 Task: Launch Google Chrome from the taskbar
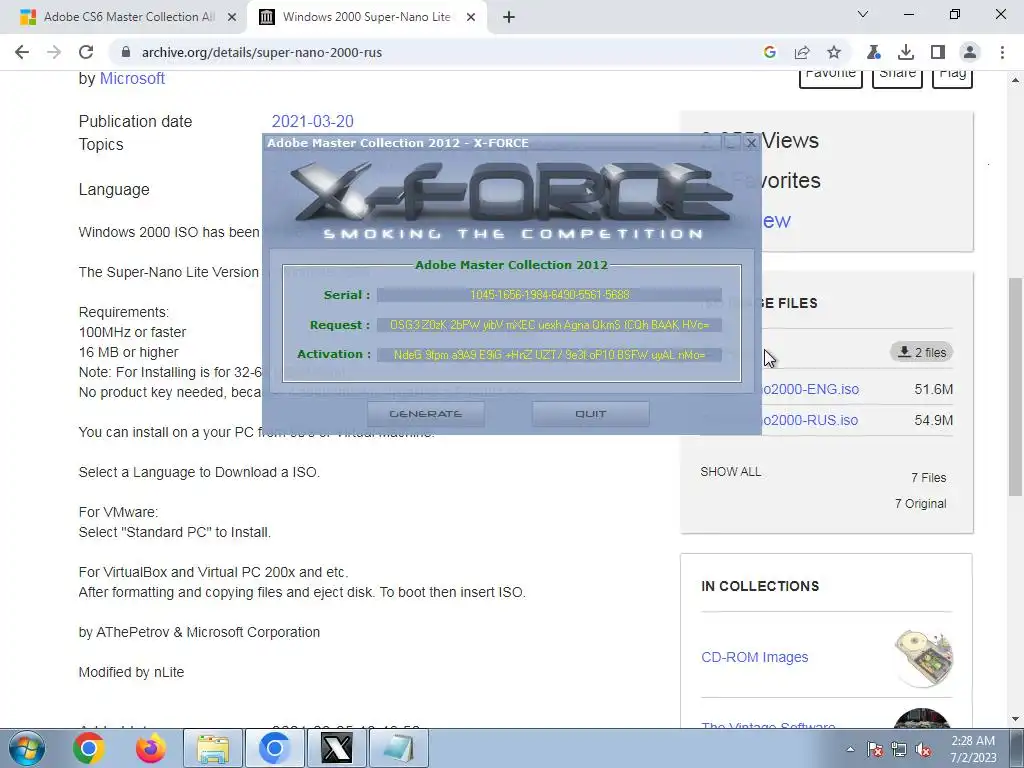coord(89,748)
